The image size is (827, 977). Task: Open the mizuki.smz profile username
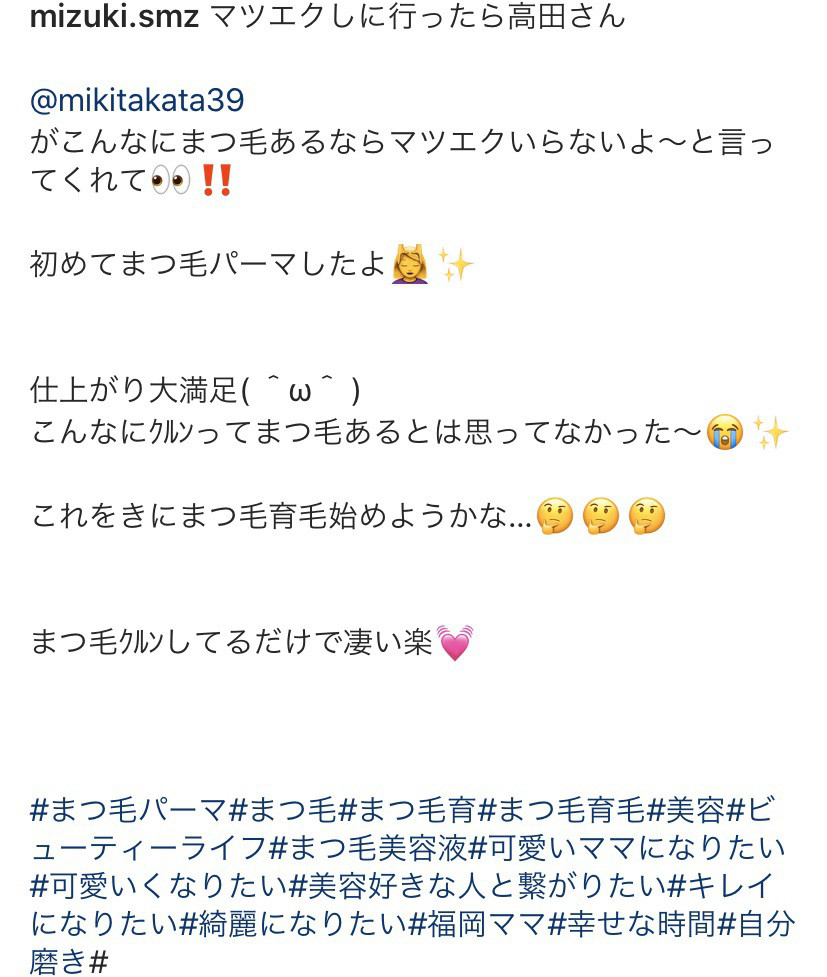pos(114,16)
